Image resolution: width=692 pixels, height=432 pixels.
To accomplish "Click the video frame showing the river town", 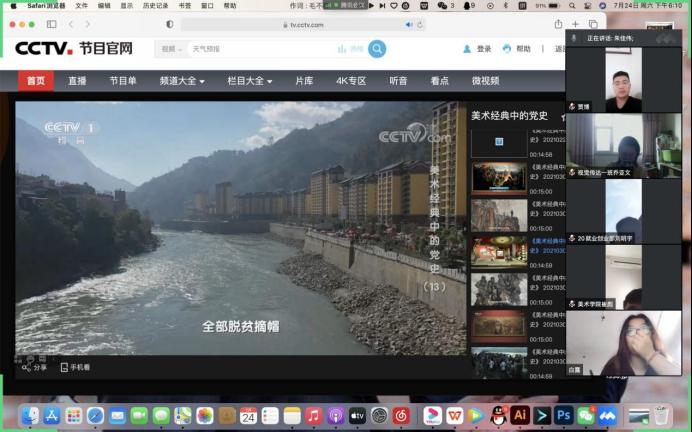I will pyautogui.click(x=241, y=228).
